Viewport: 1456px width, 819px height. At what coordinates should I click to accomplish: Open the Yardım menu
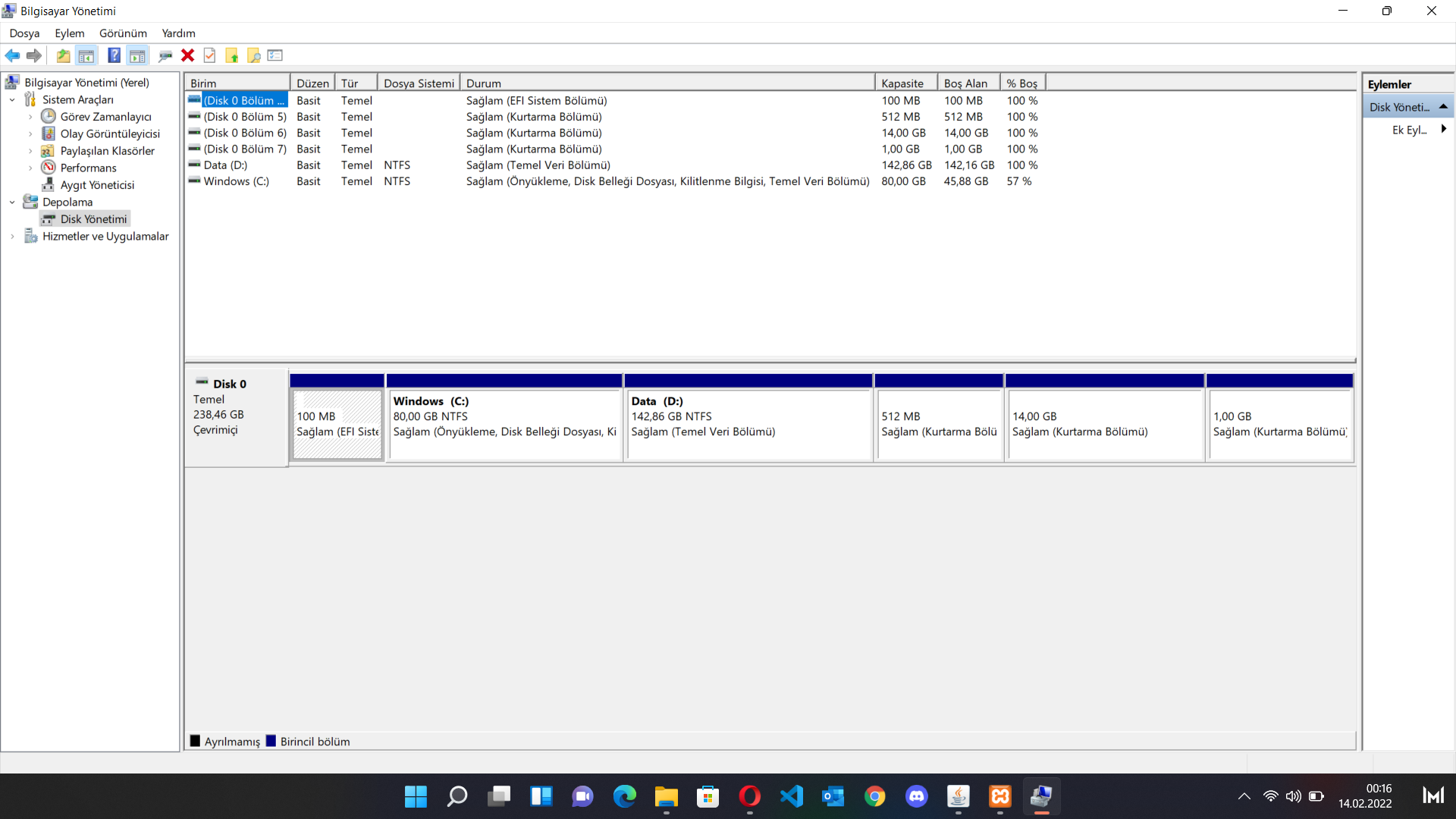coord(178,33)
